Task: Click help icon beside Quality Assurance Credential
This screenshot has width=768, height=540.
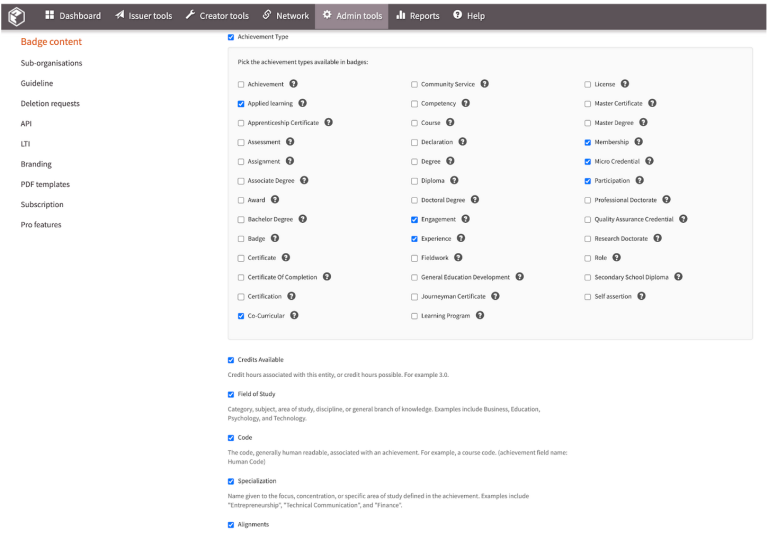Action: point(684,219)
